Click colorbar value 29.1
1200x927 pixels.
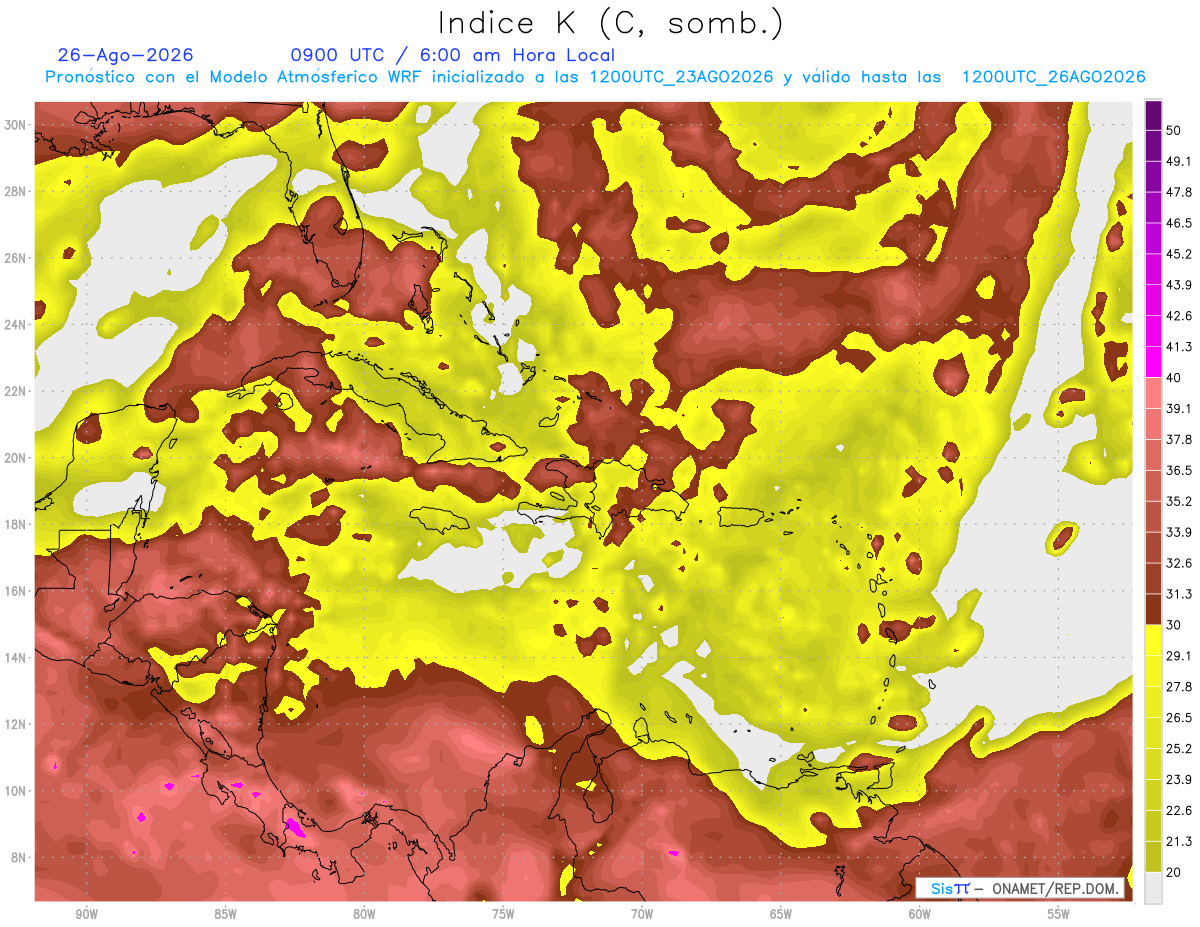tap(1178, 656)
